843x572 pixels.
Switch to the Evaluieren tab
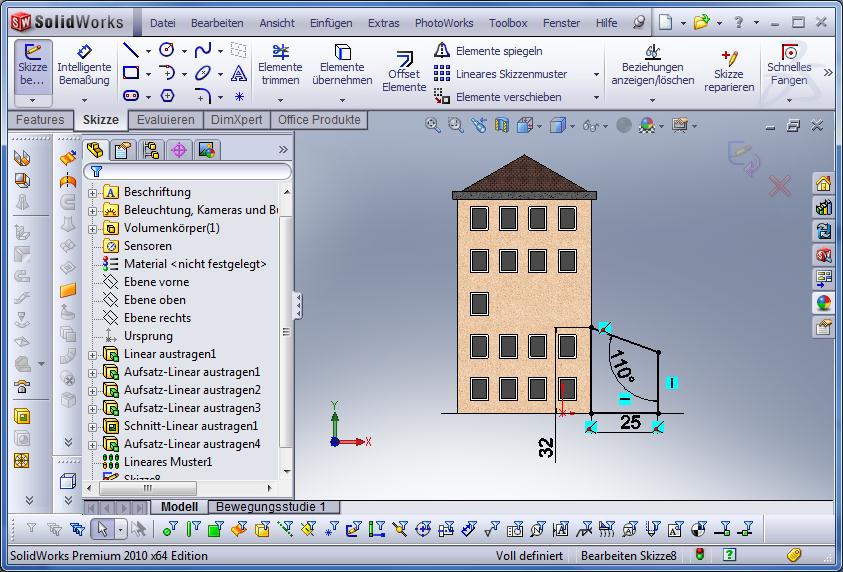click(165, 120)
